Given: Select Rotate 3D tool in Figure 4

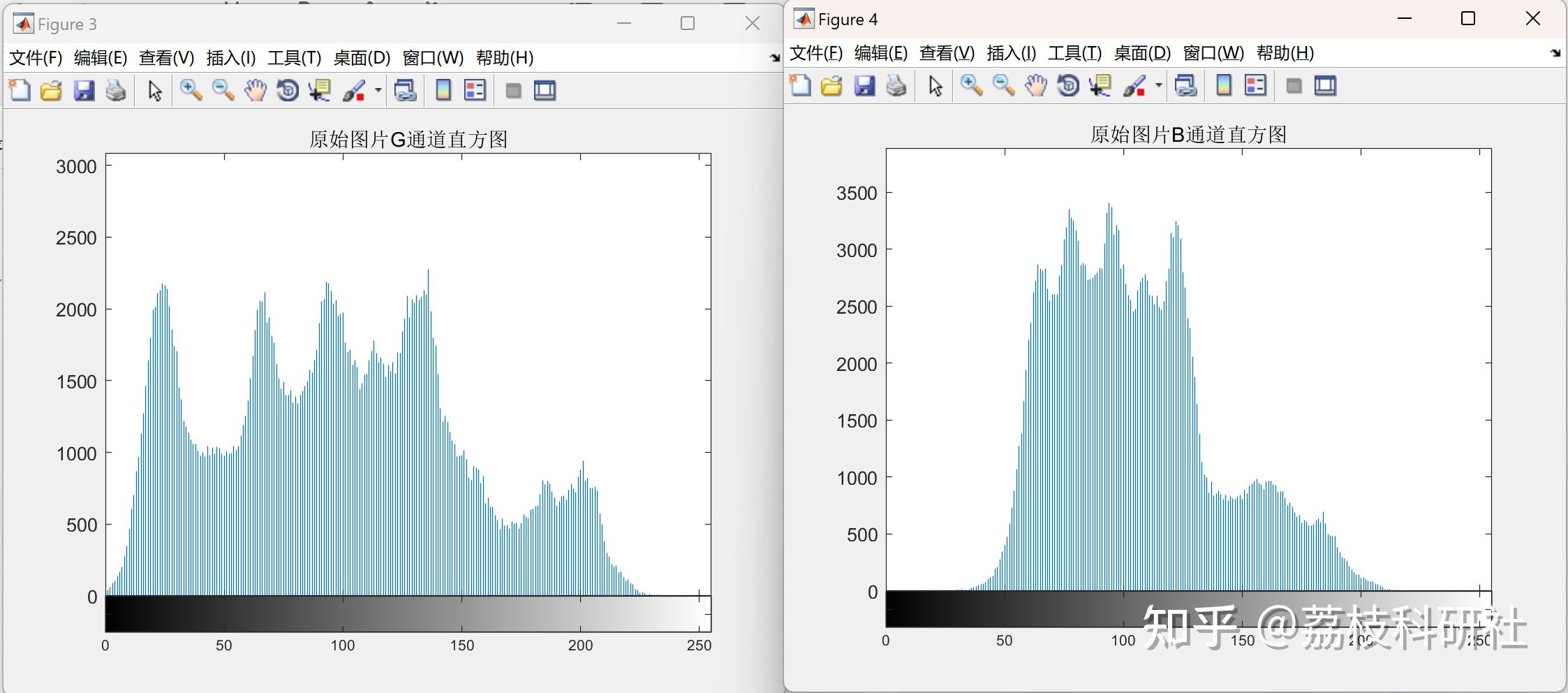Looking at the screenshot, I should pos(1068,85).
